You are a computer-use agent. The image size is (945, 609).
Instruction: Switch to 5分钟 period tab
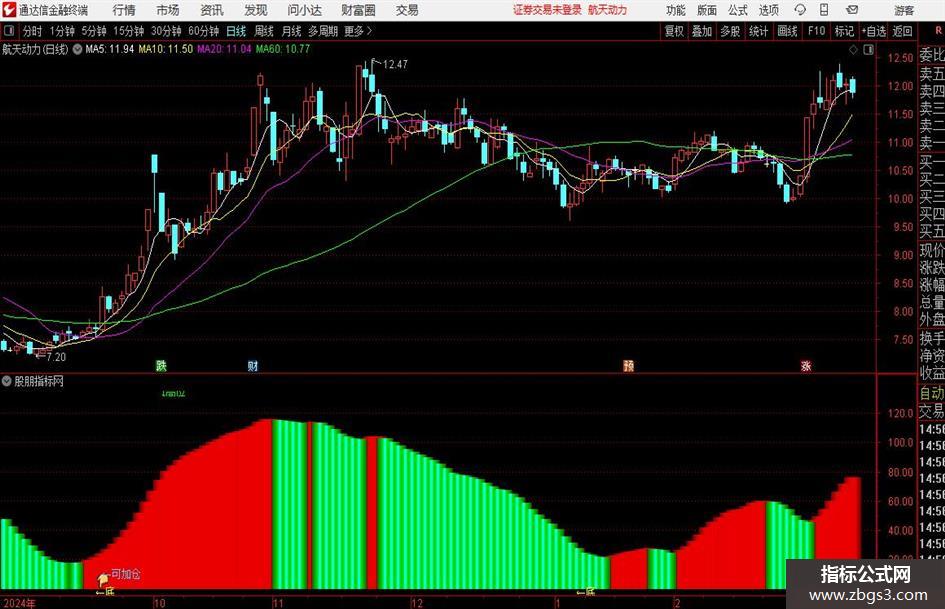coord(94,31)
